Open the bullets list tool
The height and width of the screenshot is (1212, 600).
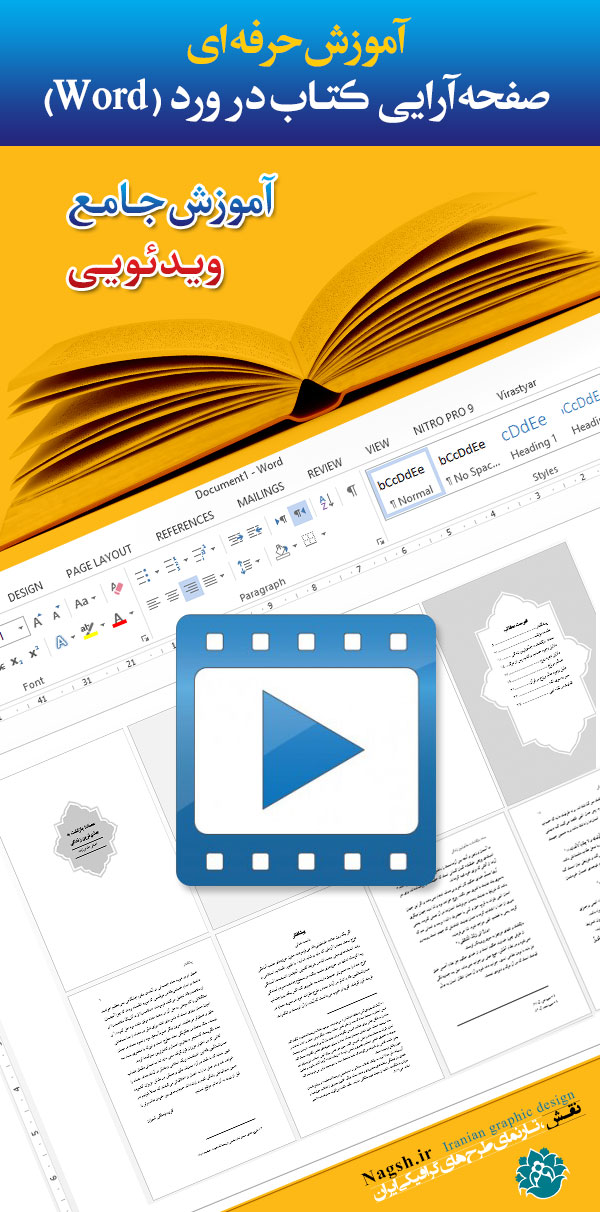click(x=142, y=575)
